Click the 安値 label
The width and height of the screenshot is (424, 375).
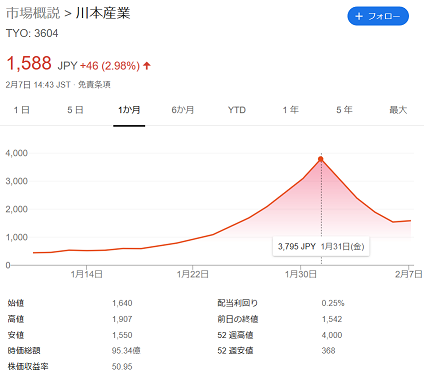pos(16,335)
